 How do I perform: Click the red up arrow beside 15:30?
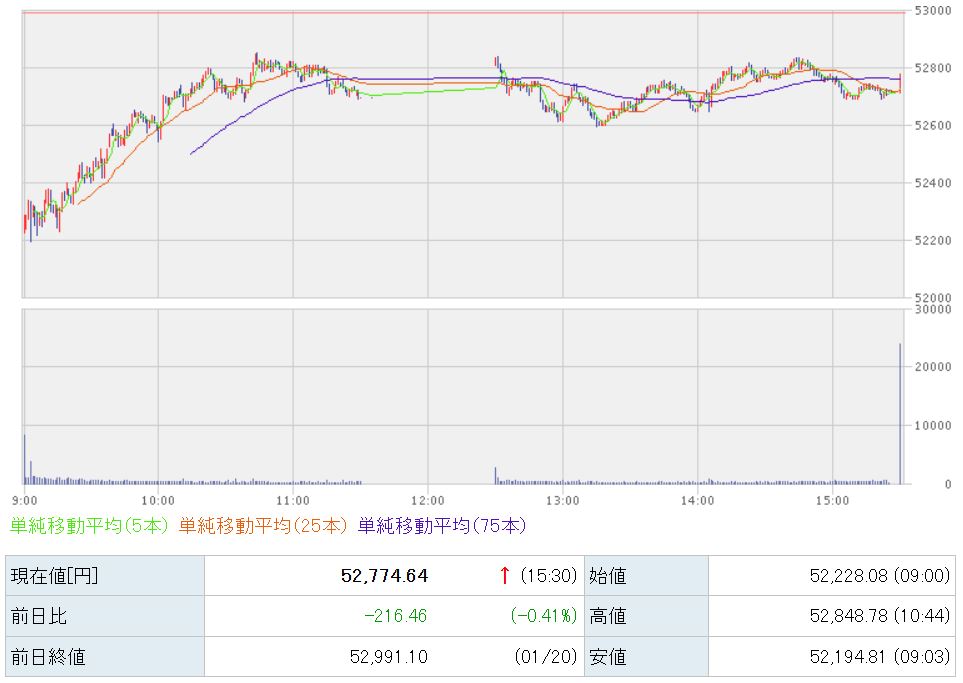click(505, 575)
